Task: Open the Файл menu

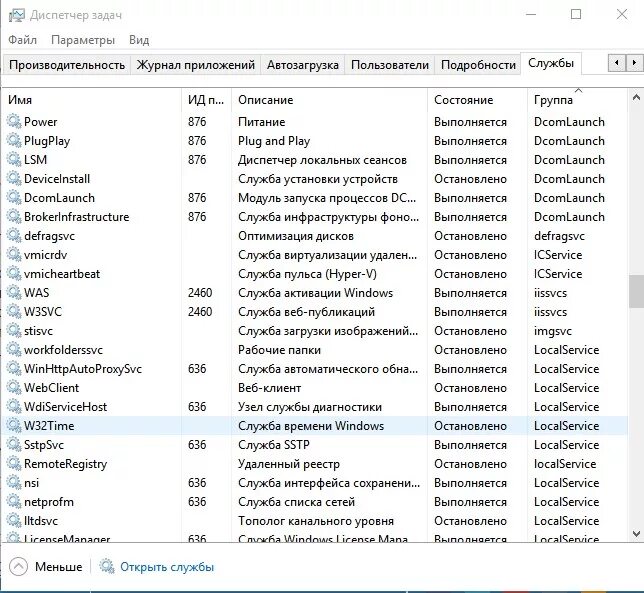Action: 23,40
